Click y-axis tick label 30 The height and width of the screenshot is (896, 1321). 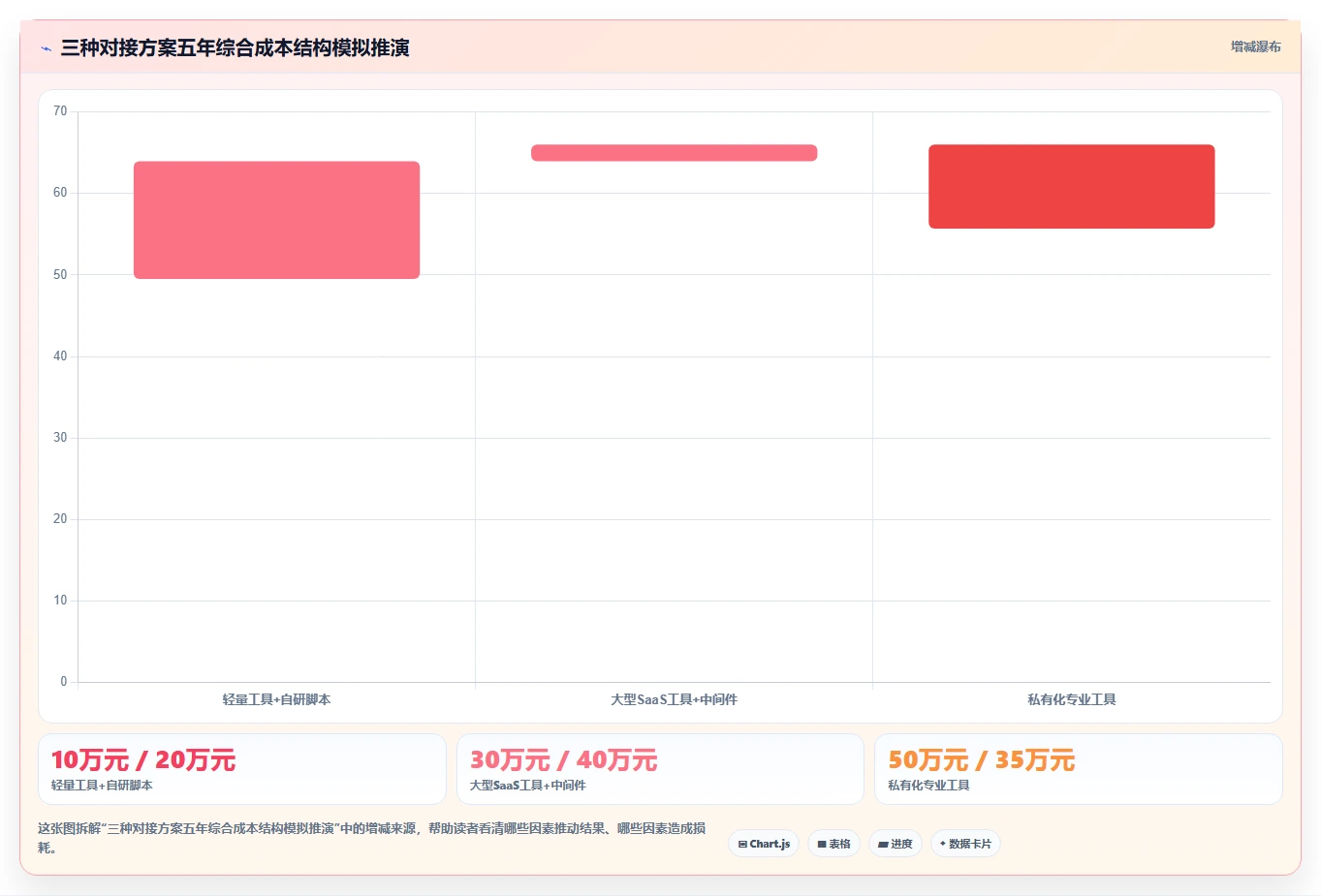[60, 438]
